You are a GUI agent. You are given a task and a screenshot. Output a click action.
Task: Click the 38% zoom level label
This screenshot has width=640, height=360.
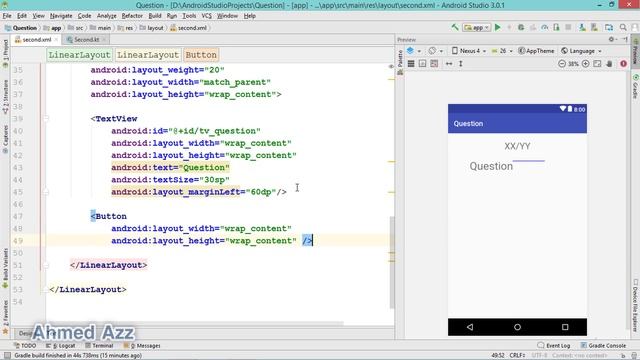573,64
